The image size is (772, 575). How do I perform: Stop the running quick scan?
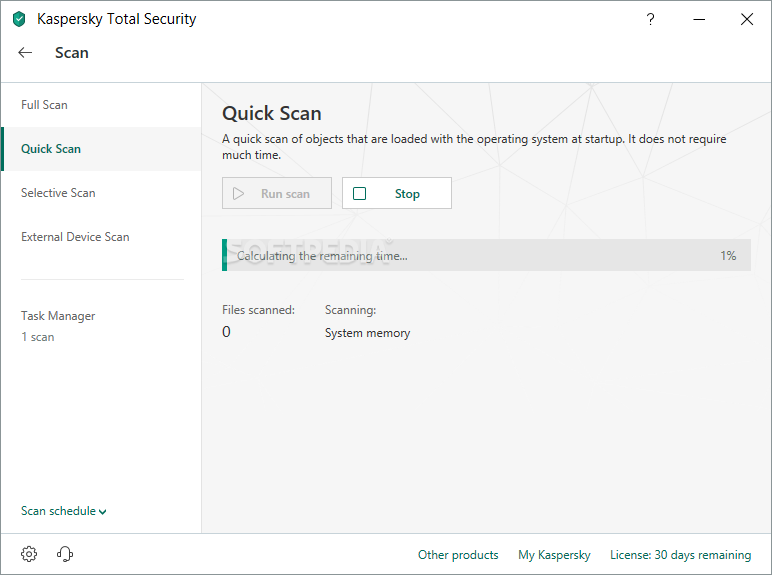(397, 193)
